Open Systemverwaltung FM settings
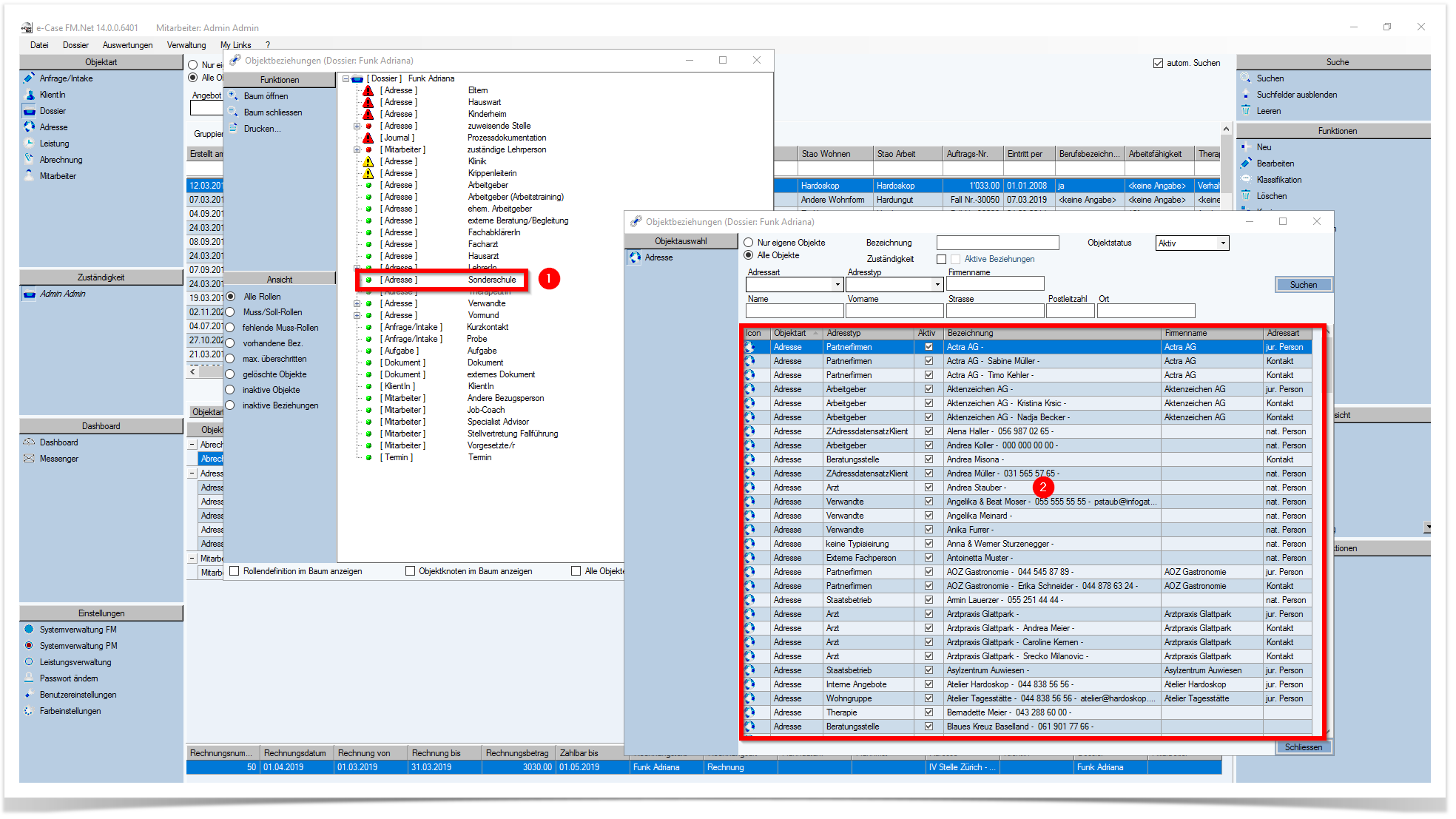The image size is (1456, 819). point(78,630)
